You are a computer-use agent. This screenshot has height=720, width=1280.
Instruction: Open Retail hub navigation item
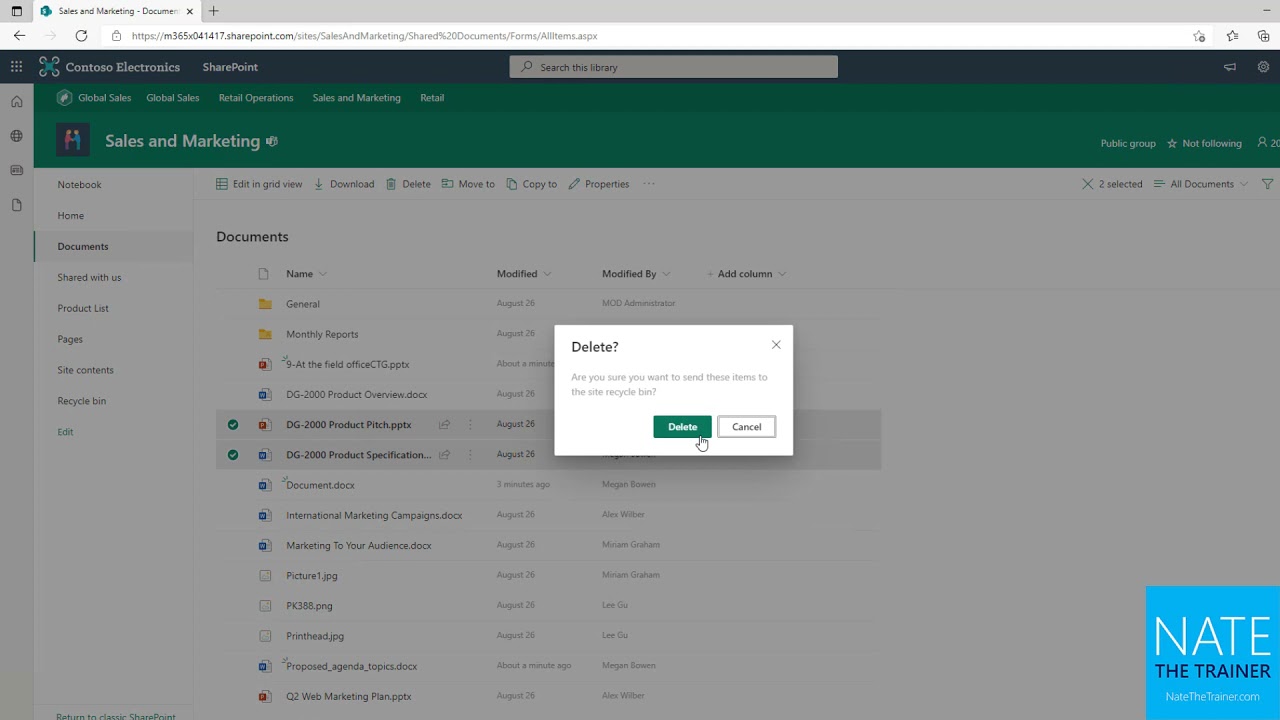432,98
